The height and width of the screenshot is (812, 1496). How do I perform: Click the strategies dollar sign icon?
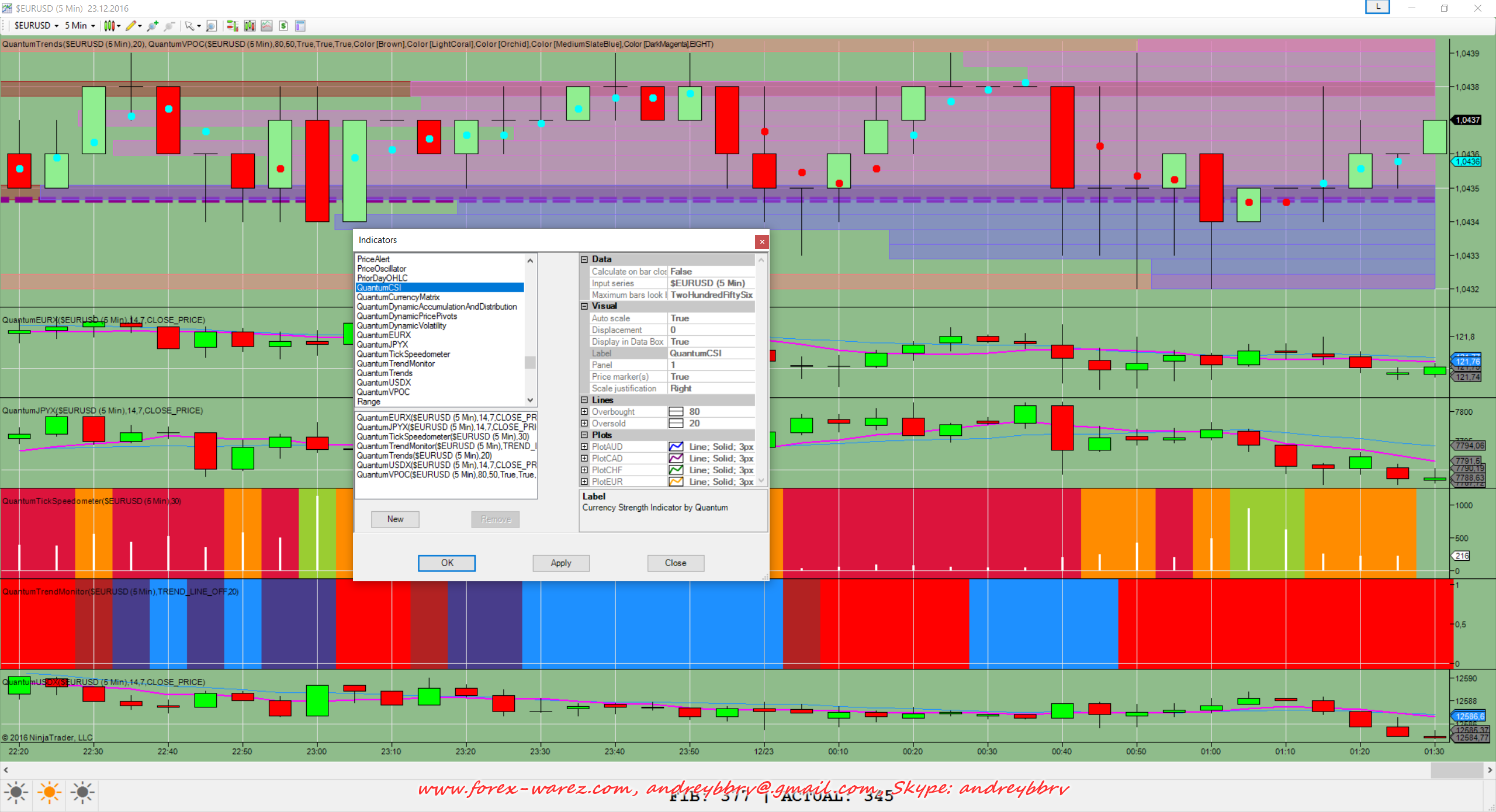pos(283,26)
